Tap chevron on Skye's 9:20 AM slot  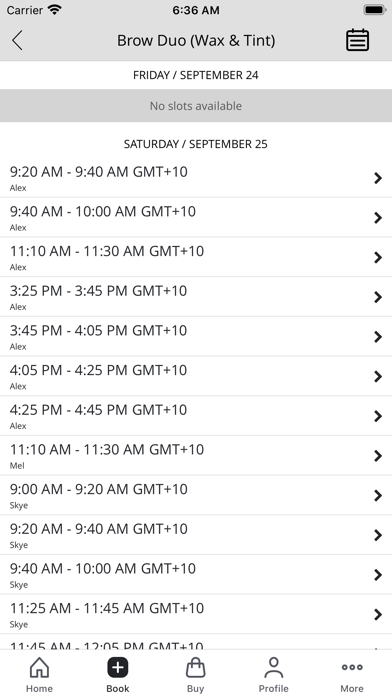coord(378,535)
